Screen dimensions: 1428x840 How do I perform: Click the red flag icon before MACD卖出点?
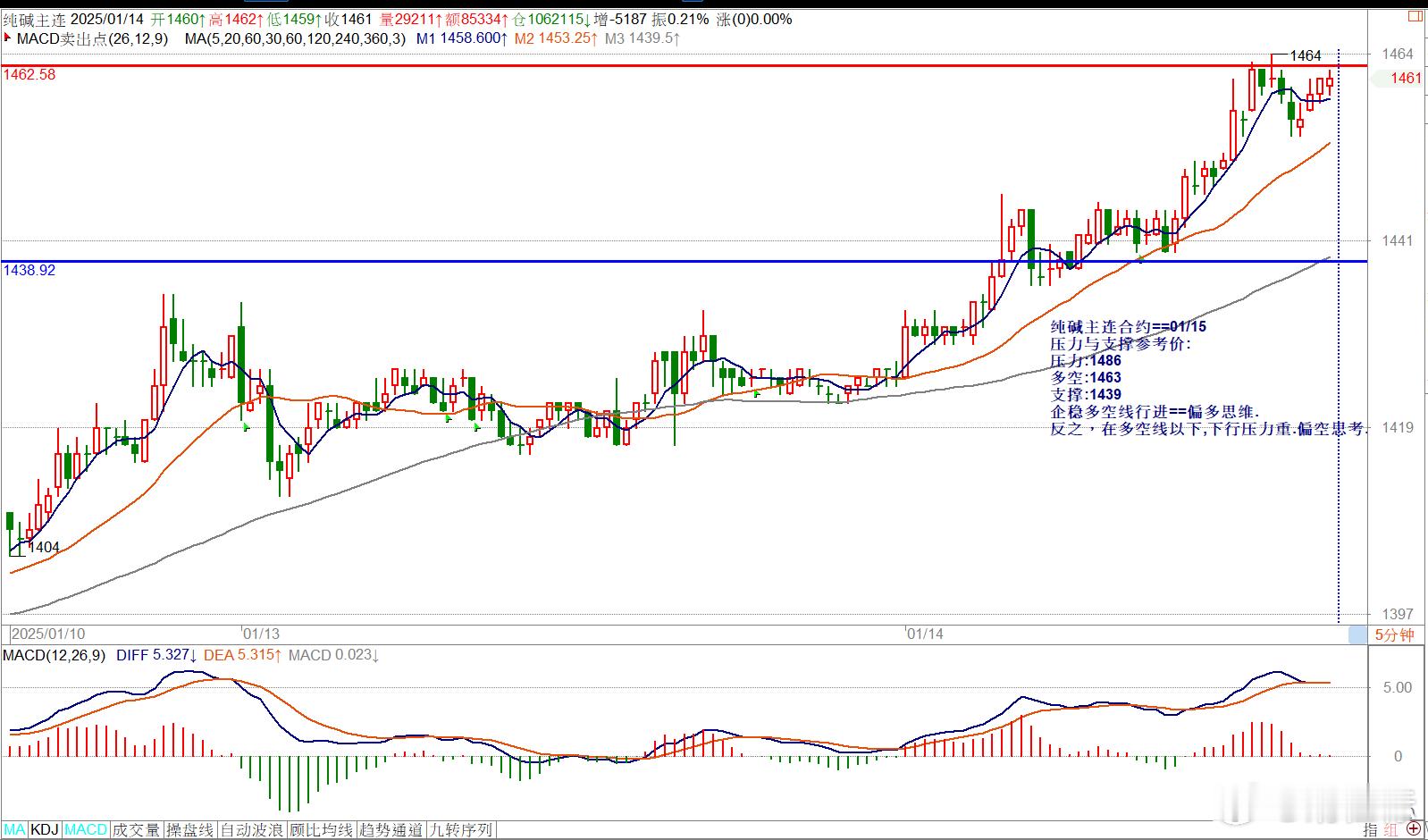click(x=8, y=38)
